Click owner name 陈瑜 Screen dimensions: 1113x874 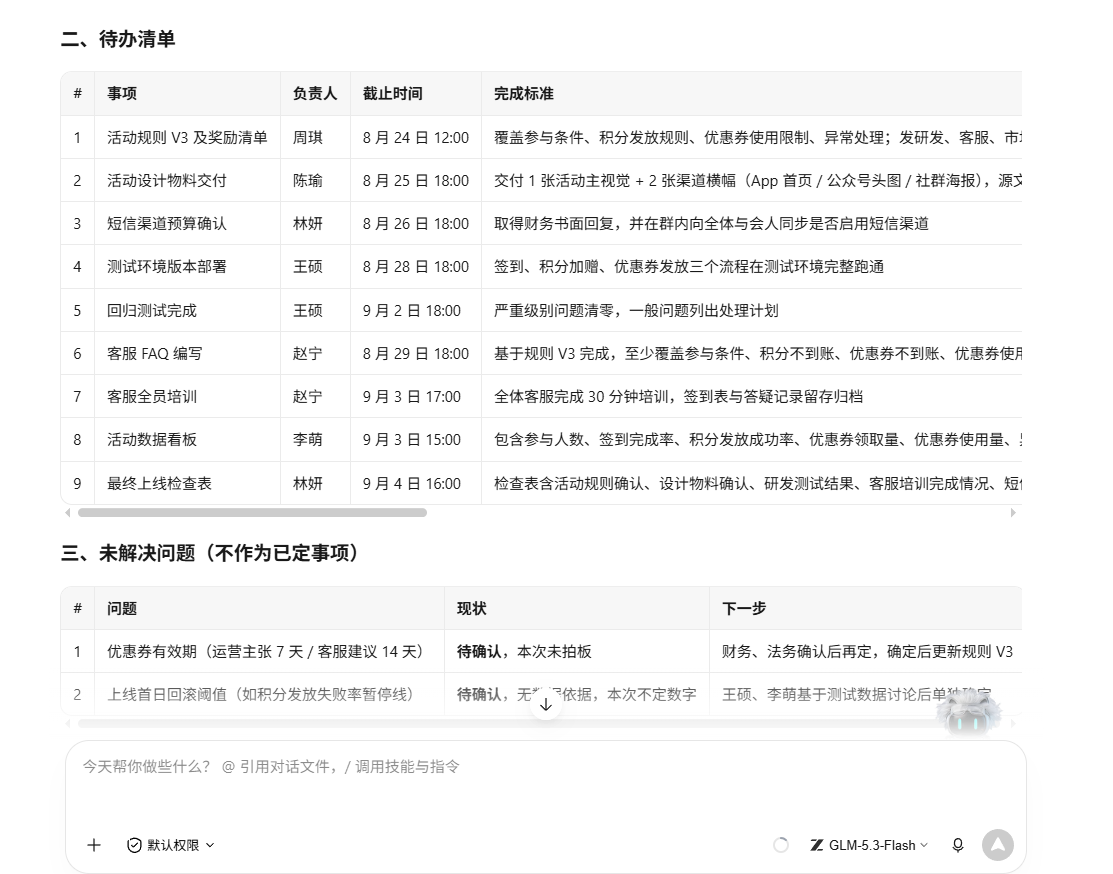pos(307,181)
